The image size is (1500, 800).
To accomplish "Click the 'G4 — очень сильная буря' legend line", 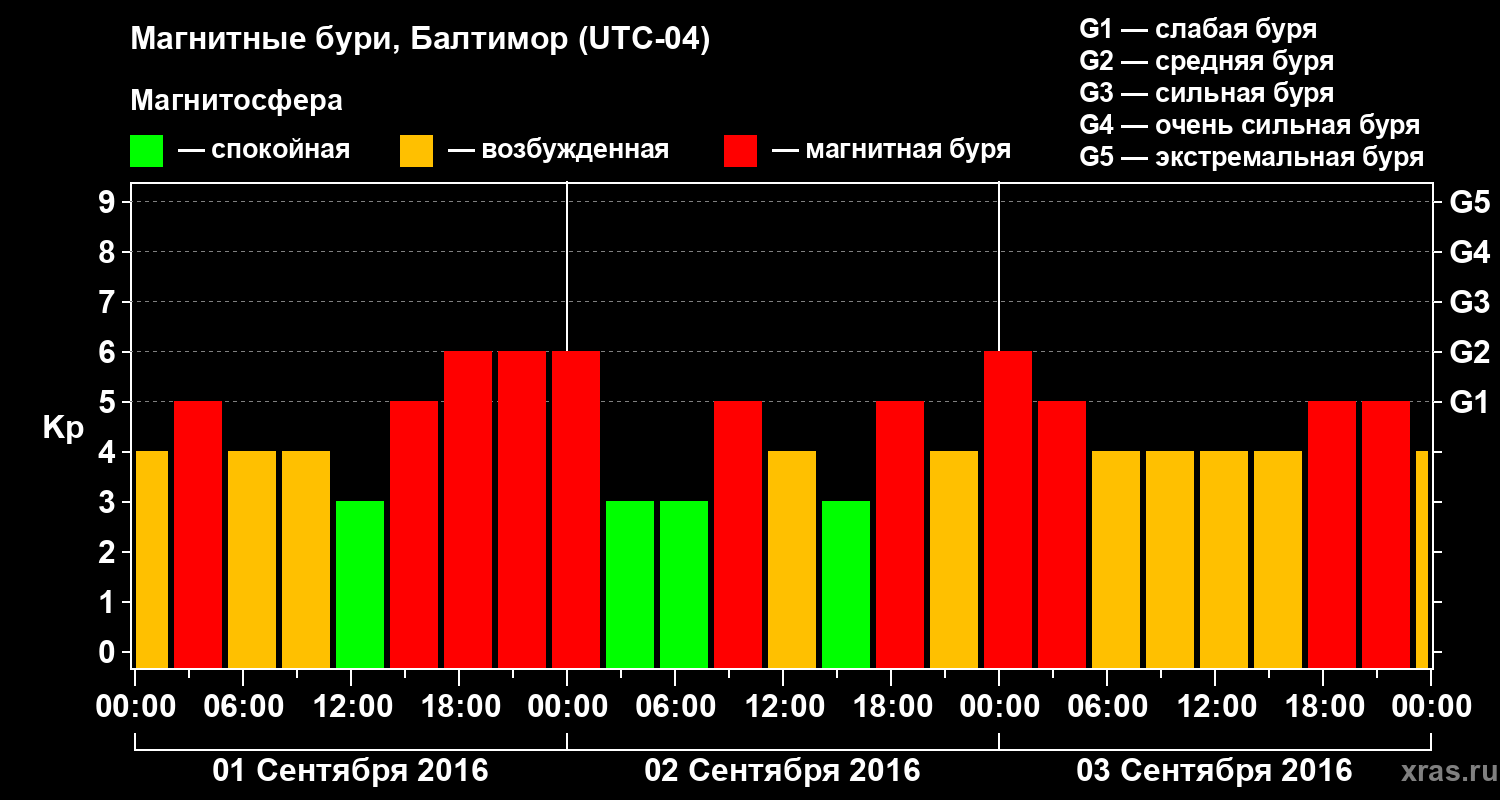I will coord(1250,125).
